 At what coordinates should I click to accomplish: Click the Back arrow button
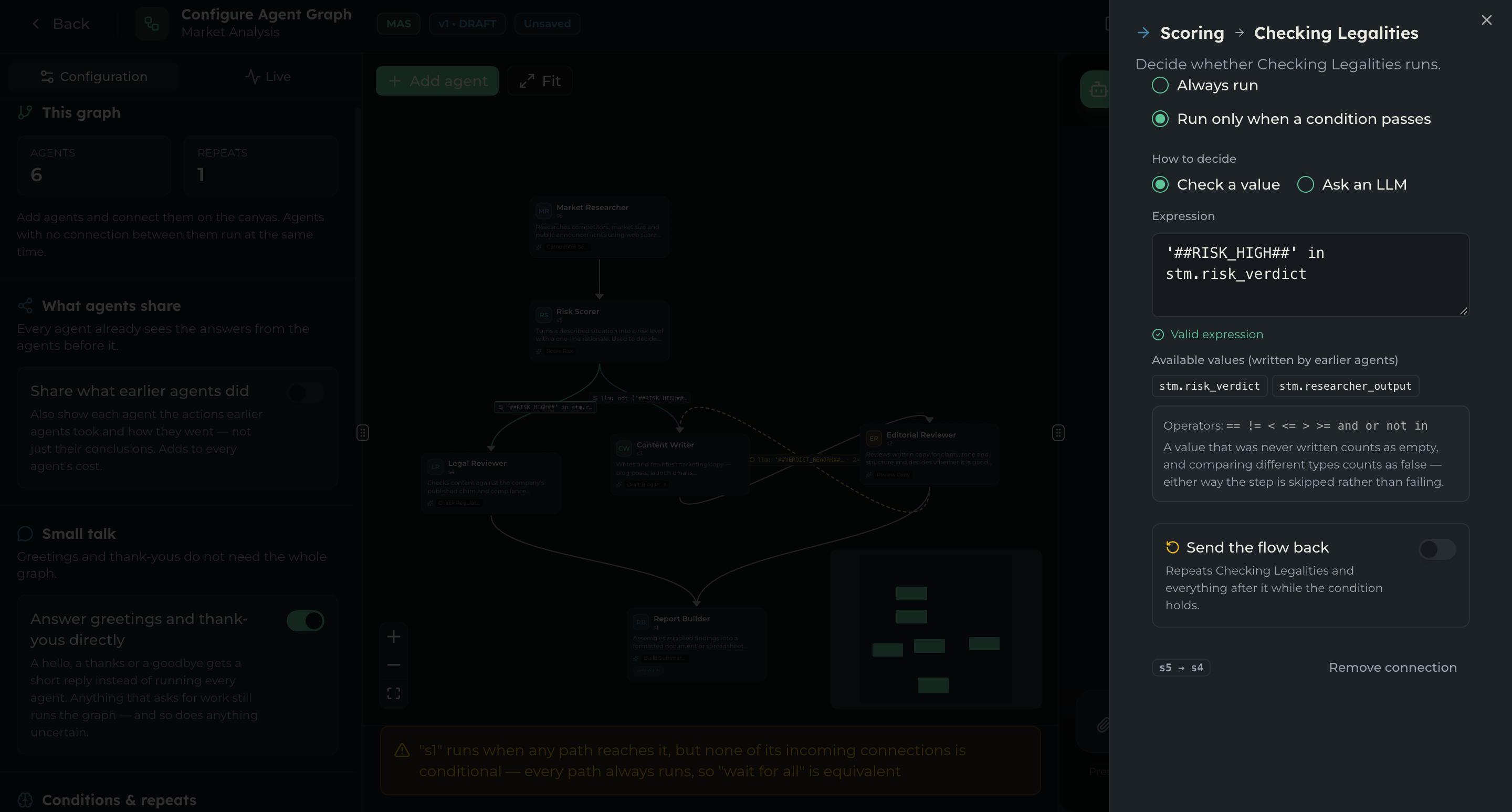60,24
